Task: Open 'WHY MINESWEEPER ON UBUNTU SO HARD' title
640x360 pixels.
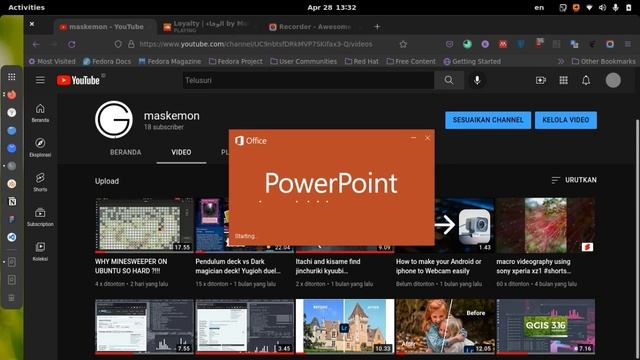Action: pos(131,266)
